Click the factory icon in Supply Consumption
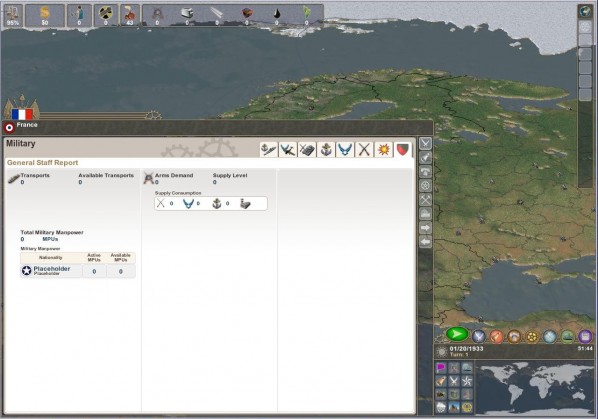 click(x=245, y=204)
